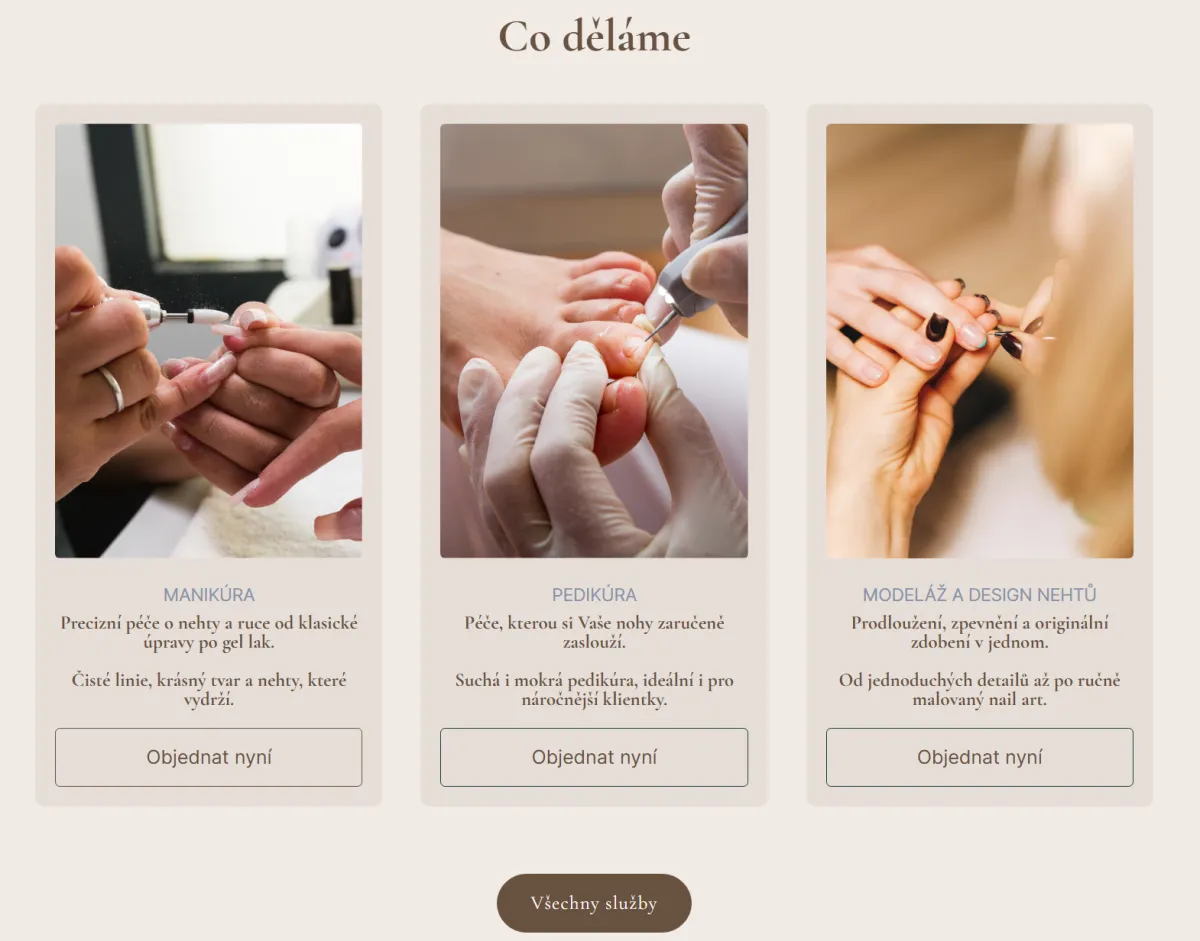Click the manicure photo with nail drill

[x=208, y=340]
